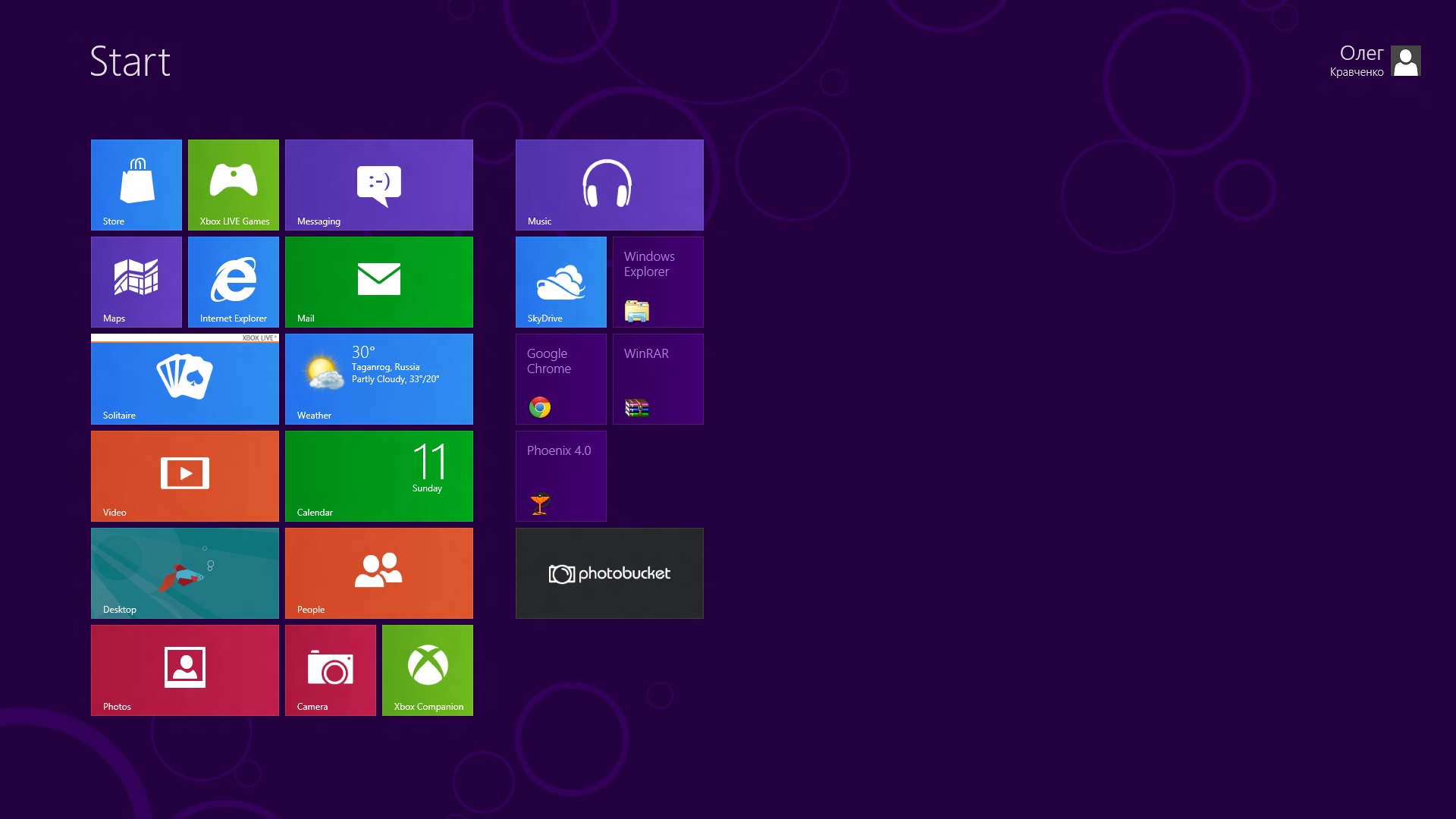Open the Xbox Companion tile

(428, 670)
